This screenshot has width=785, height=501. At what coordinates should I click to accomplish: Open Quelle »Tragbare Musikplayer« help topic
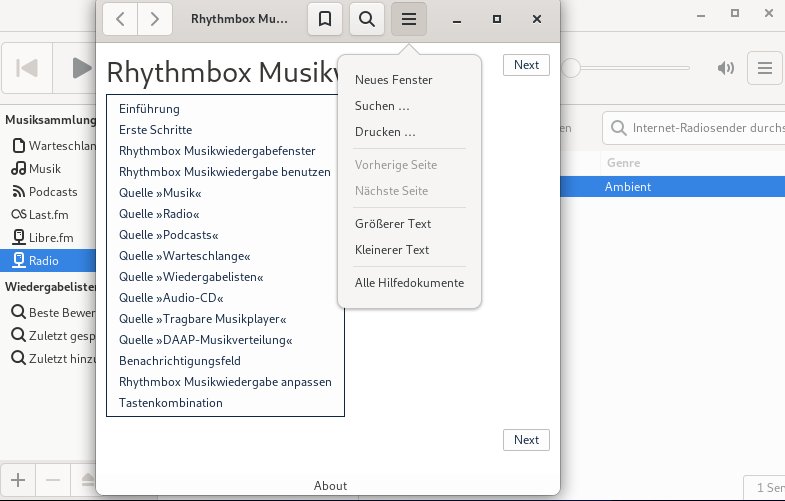(203, 319)
